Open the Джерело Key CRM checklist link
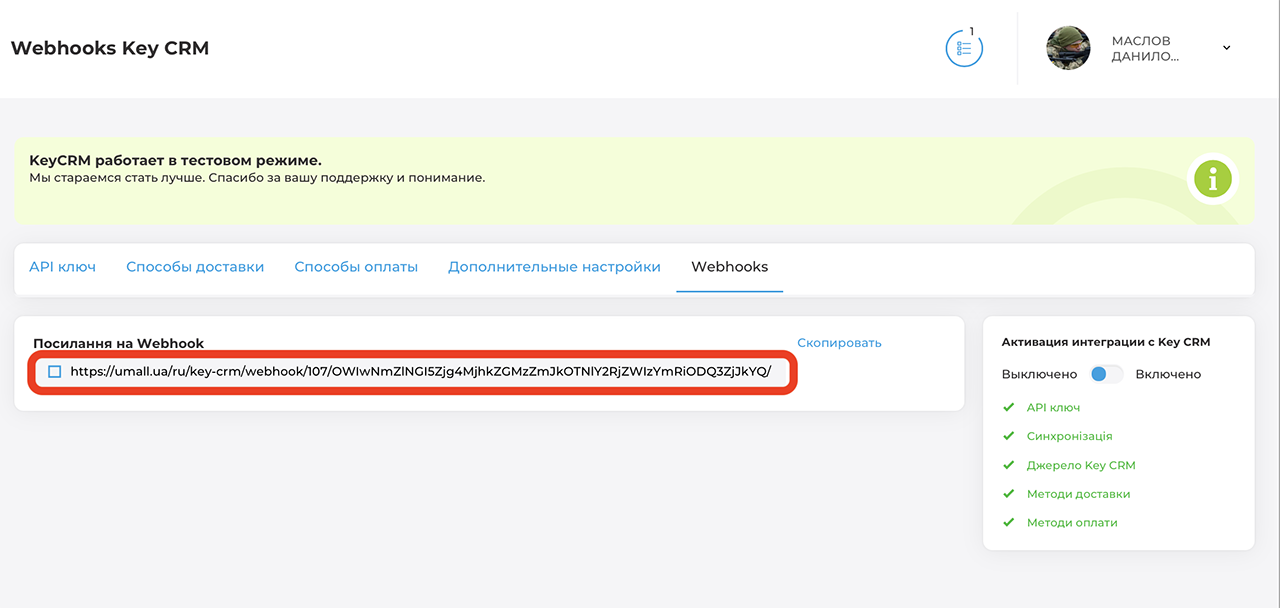1280x608 pixels. [x=1081, y=466]
